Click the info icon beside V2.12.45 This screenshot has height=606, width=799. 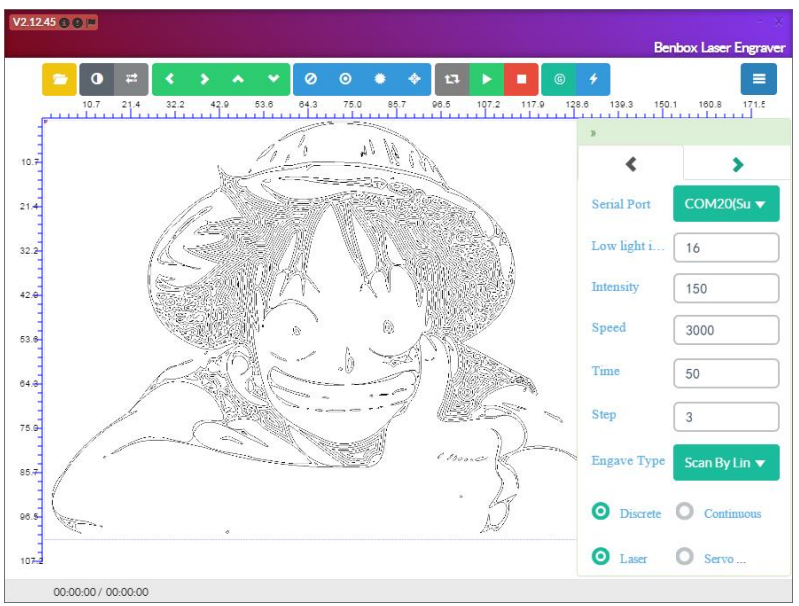(x=64, y=23)
